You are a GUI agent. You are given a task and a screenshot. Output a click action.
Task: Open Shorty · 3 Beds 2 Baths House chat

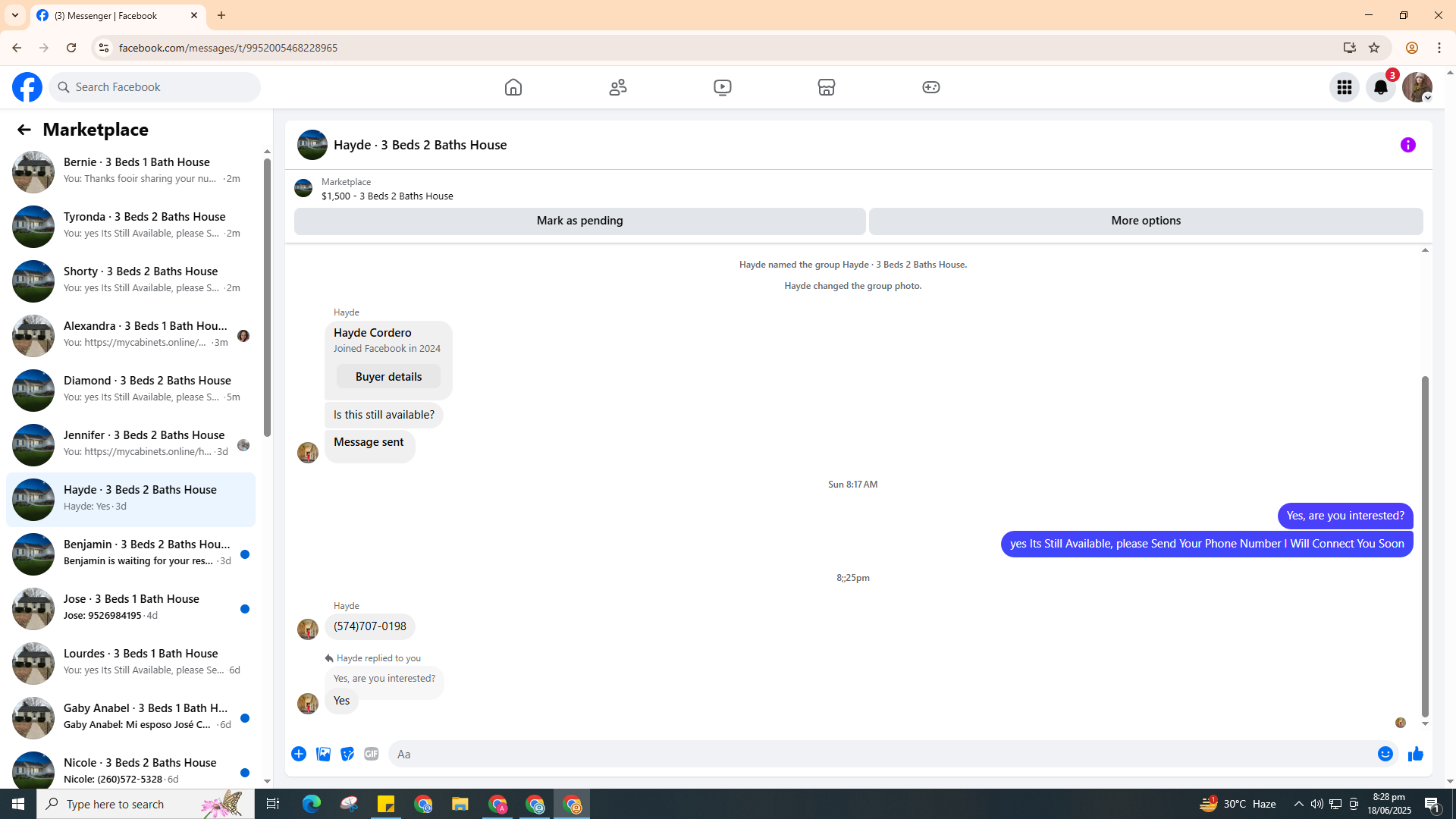[130, 281]
